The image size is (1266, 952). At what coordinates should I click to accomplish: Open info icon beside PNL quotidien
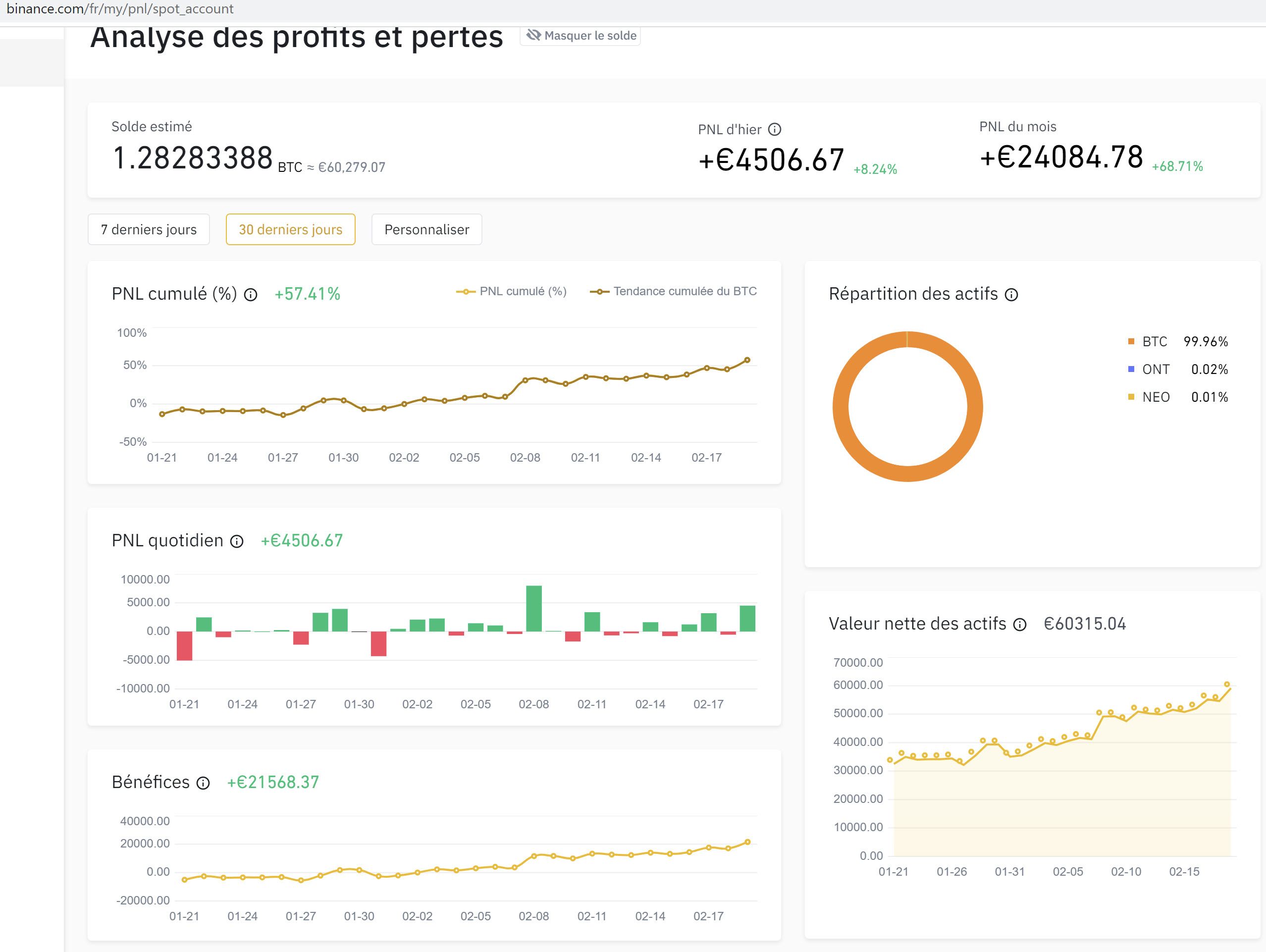(237, 541)
